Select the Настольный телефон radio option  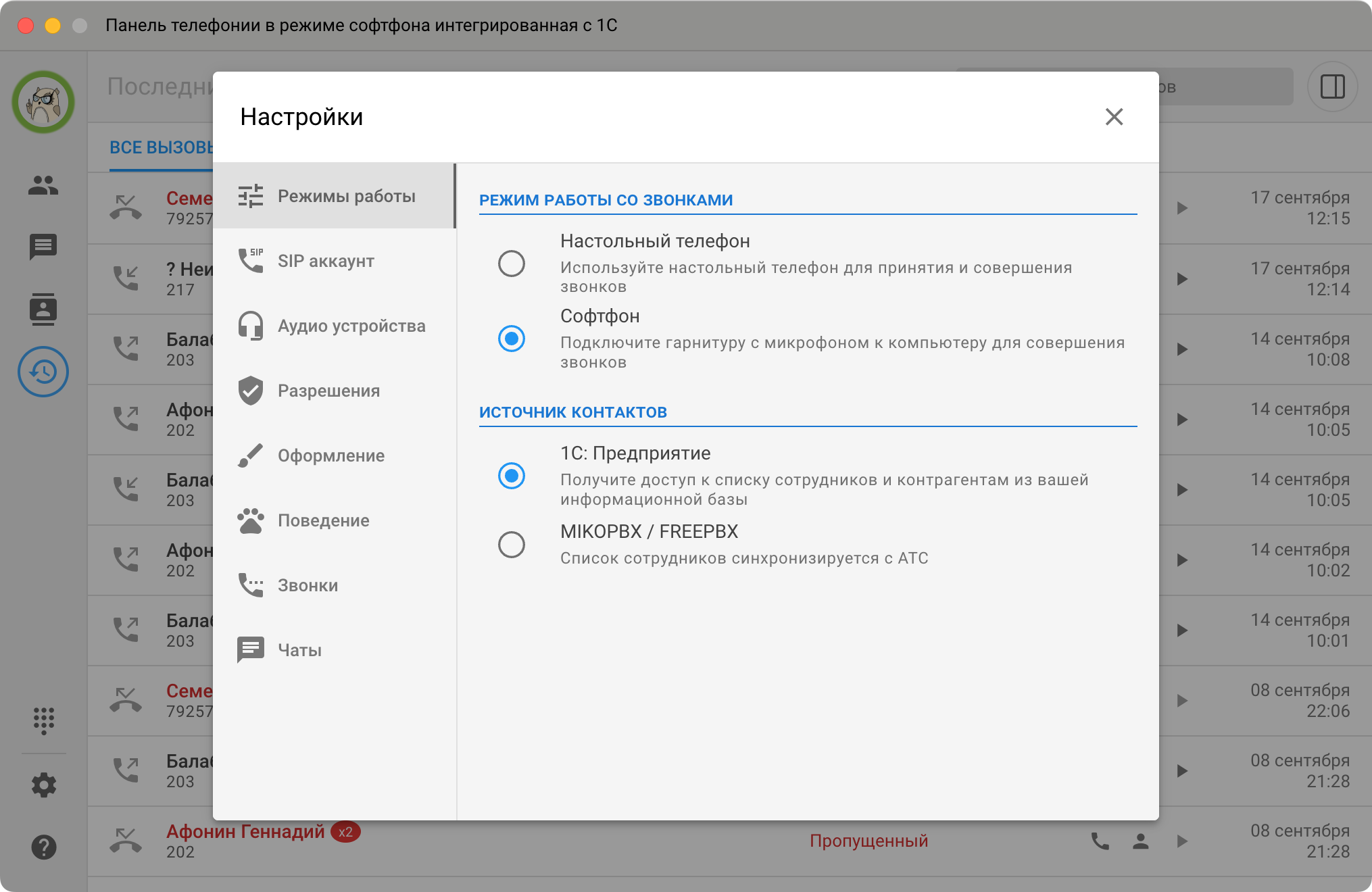click(x=512, y=264)
